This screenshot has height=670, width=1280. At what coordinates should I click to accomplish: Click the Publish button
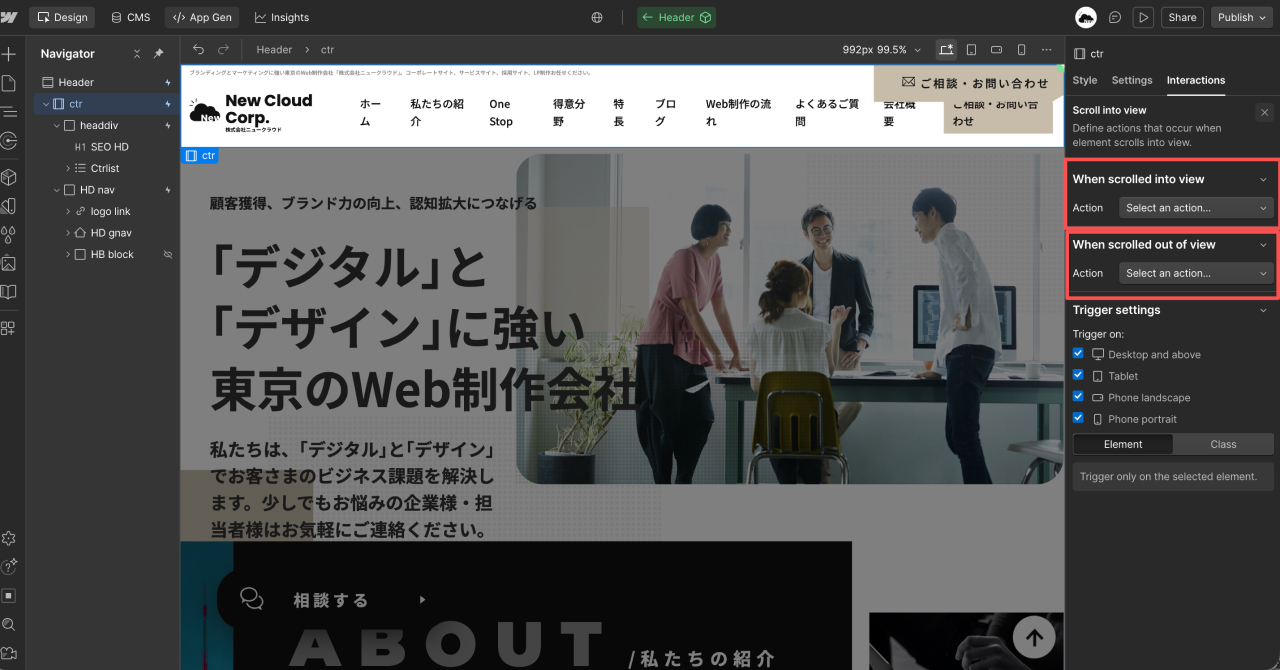tap(1241, 17)
